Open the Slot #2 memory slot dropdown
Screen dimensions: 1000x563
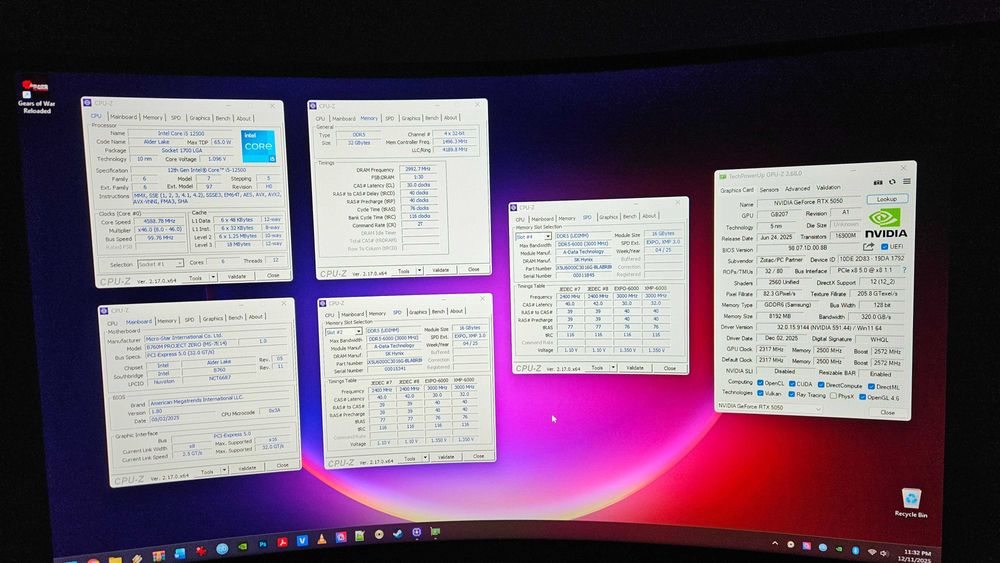click(x=344, y=332)
